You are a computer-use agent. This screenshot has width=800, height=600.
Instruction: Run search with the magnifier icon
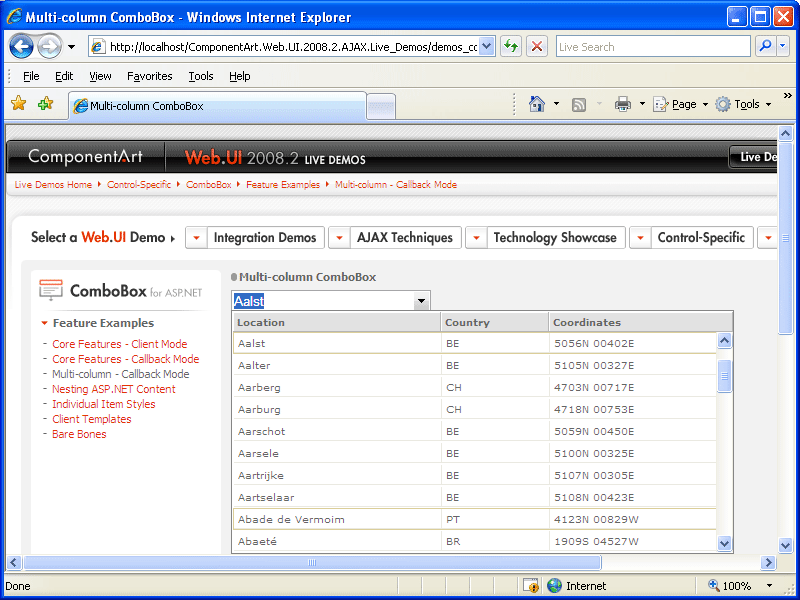(765, 46)
